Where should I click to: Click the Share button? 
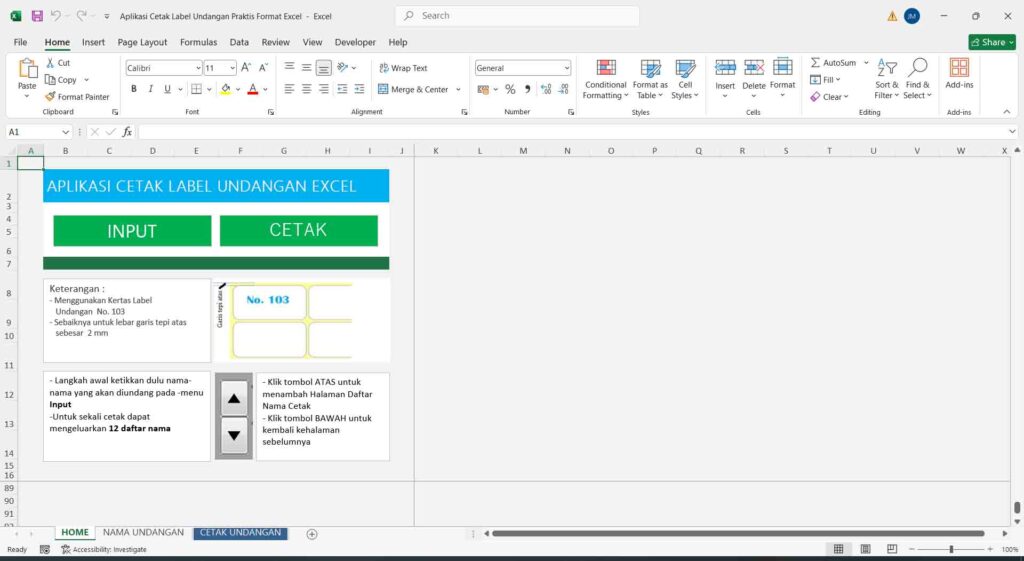992,42
